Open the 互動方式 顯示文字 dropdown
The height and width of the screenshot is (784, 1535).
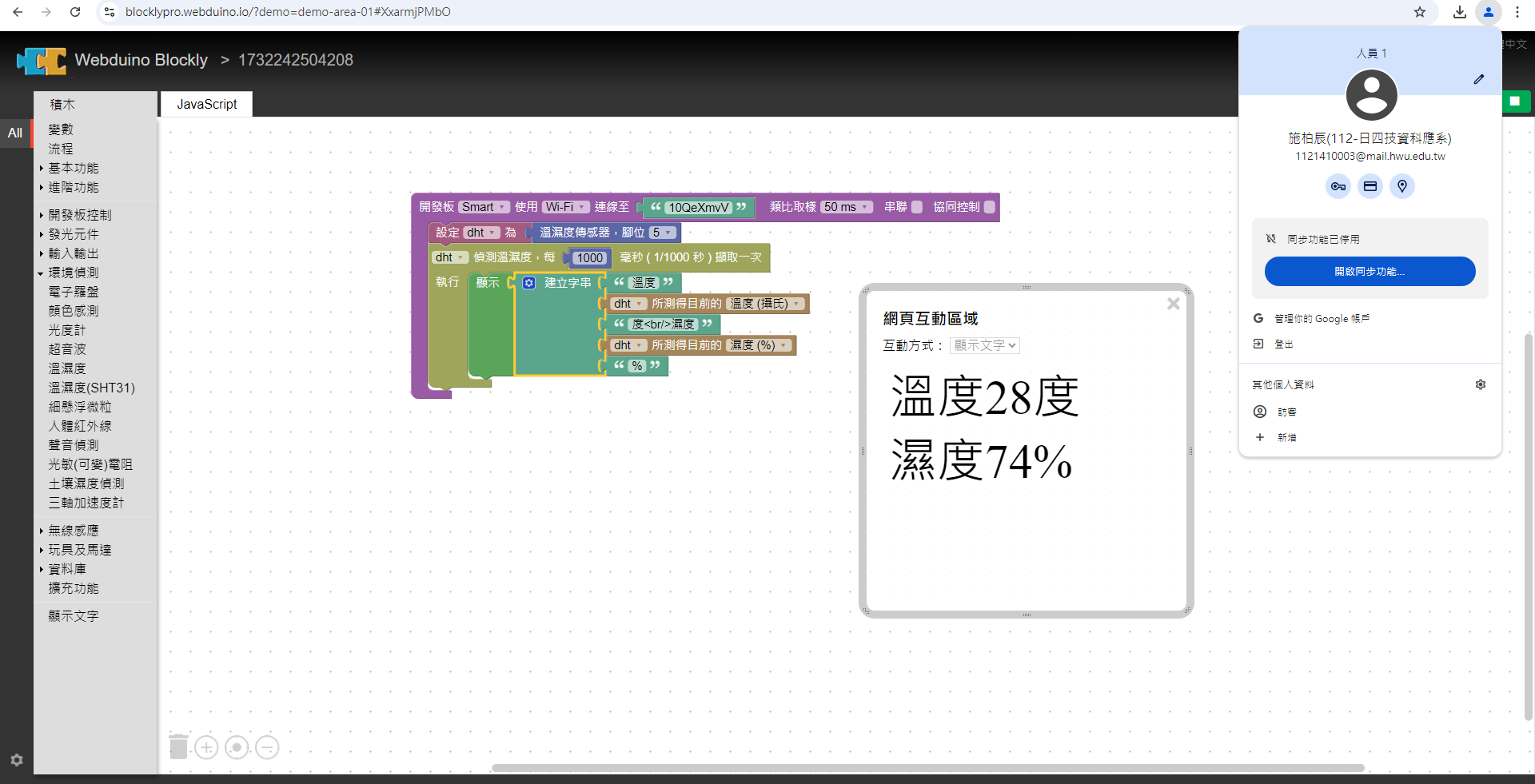(x=984, y=345)
